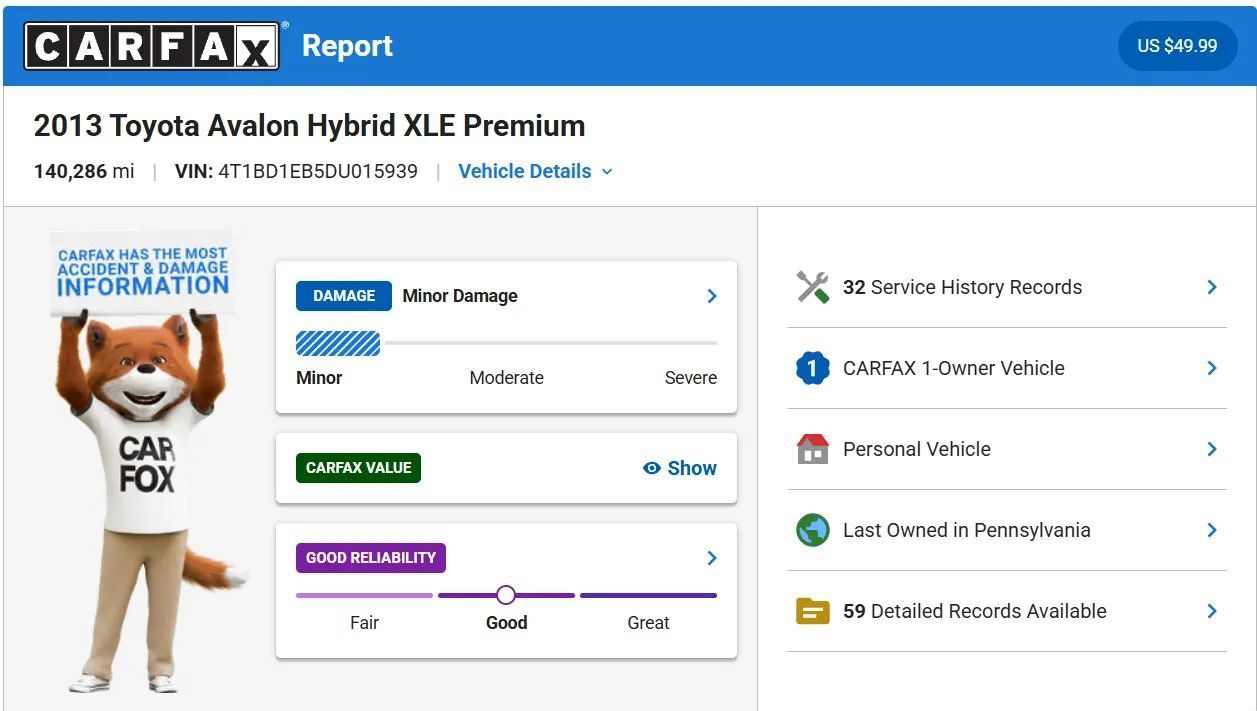Click the folder Detailed Records icon
1257x711 pixels.
click(812, 611)
